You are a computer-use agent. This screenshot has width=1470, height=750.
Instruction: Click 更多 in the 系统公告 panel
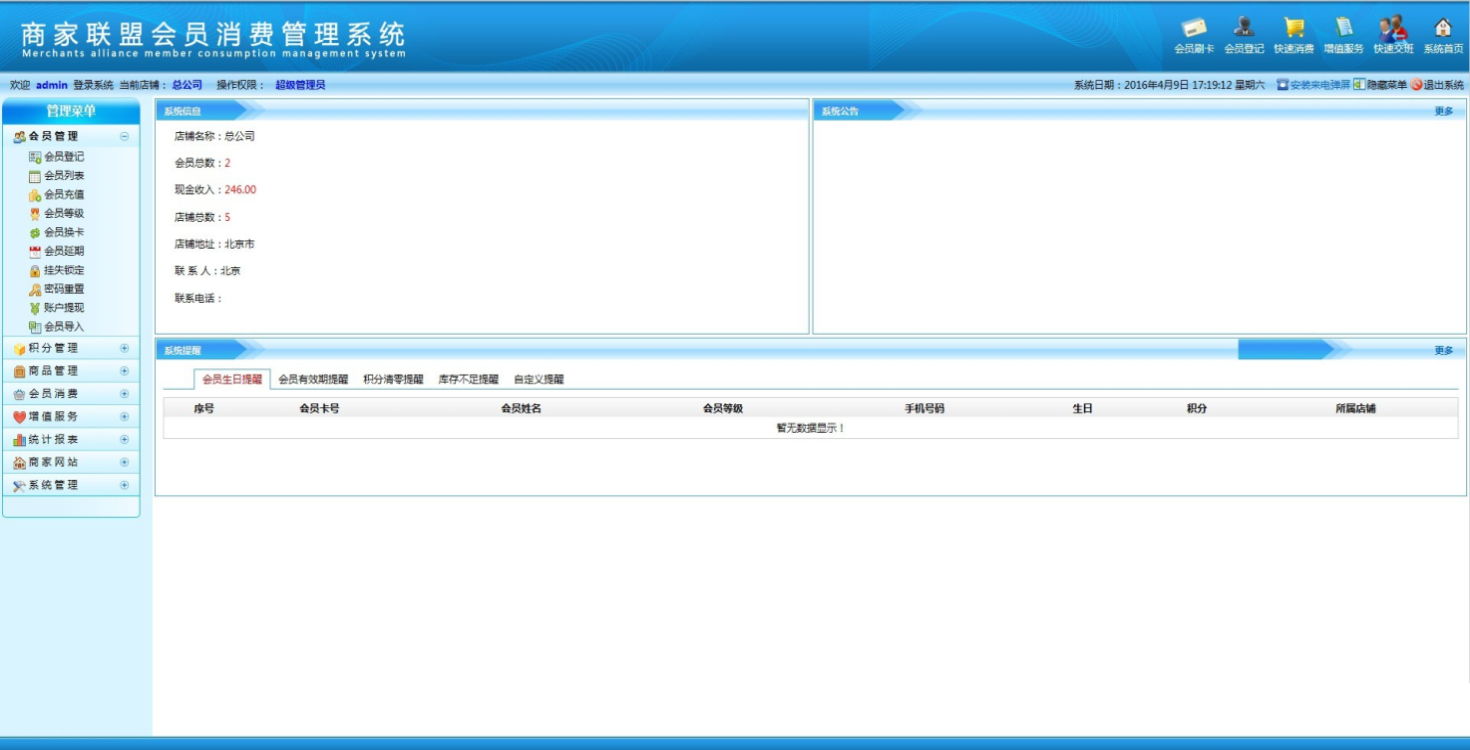[1444, 111]
